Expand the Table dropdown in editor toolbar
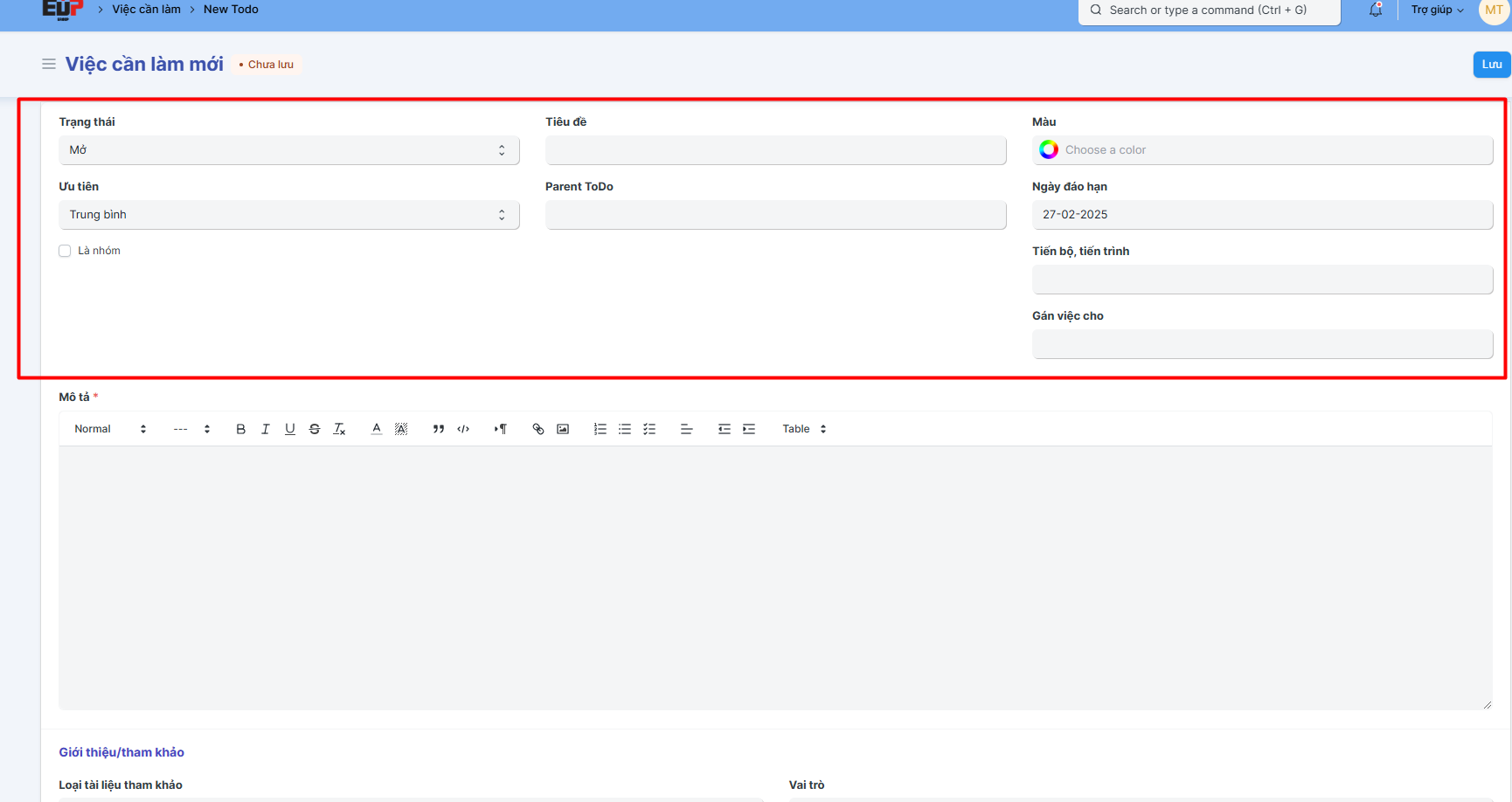Viewport: 1512px width, 802px height. (804, 429)
